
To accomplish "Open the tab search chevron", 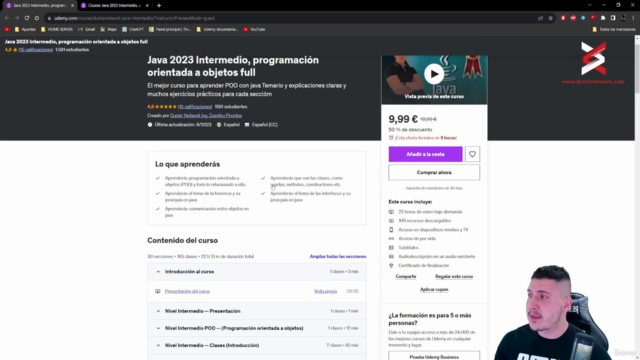I will [589, 5].
